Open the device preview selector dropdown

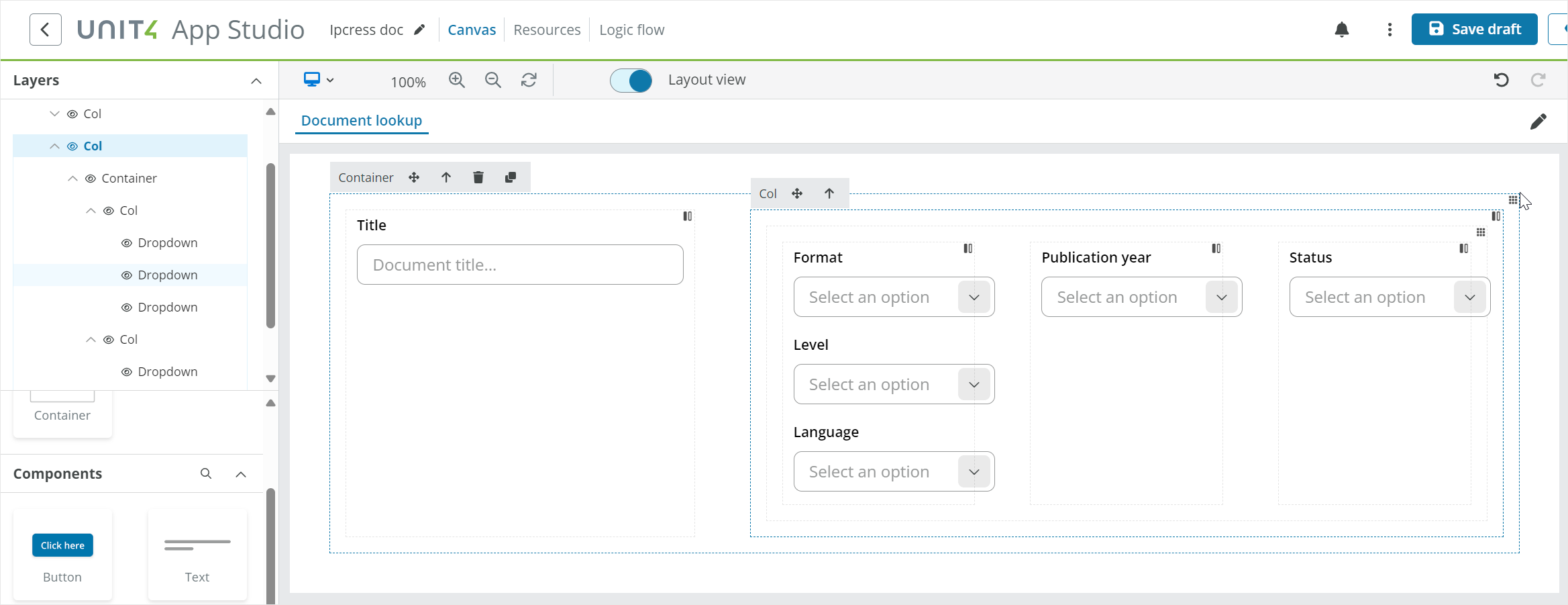click(x=319, y=80)
